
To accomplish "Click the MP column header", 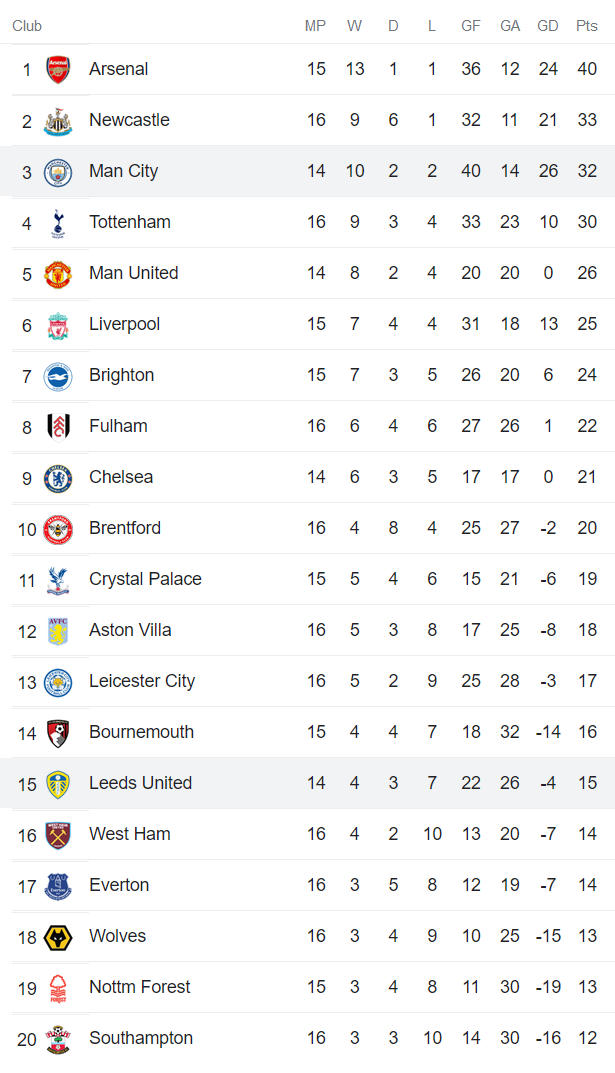I will click(316, 26).
